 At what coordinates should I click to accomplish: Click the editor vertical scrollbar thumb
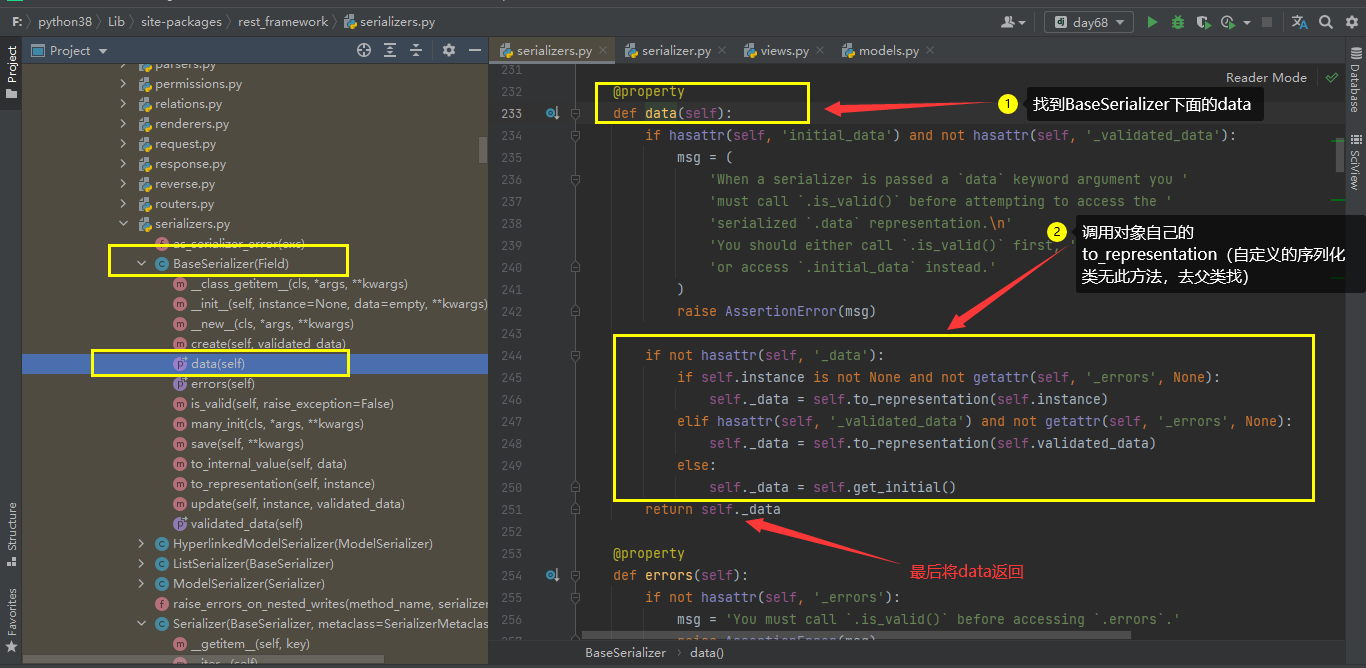(x=1340, y=157)
